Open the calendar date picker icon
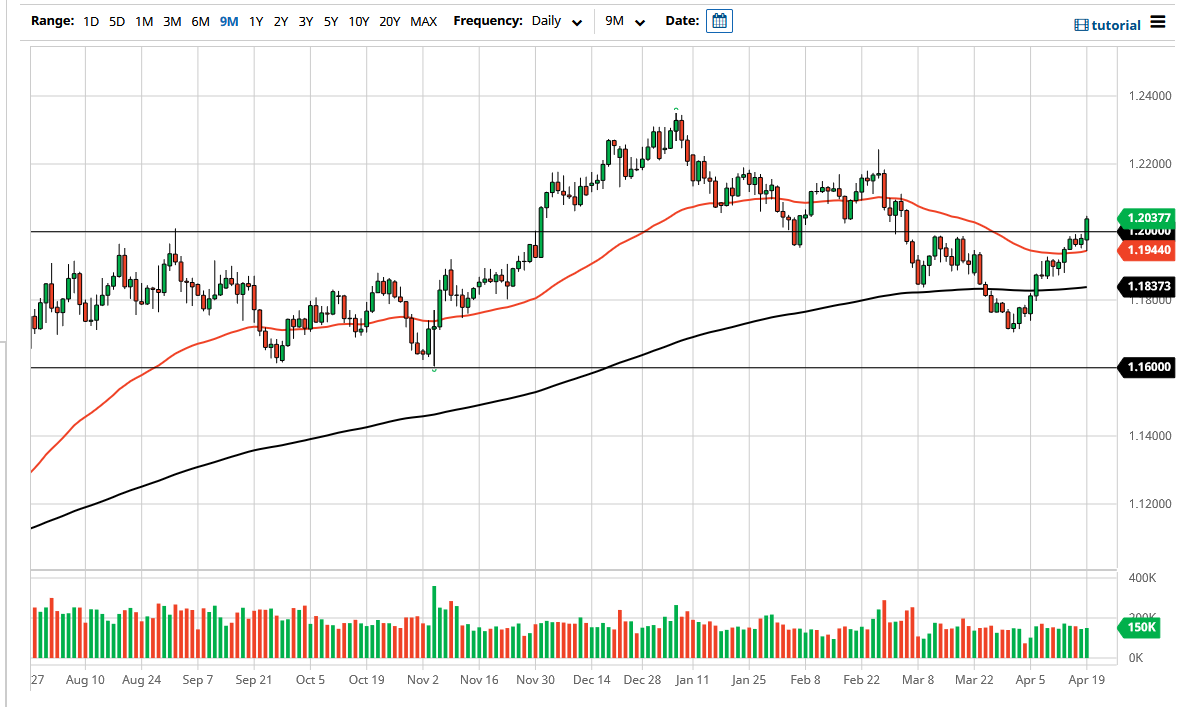 tap(719, 21)
